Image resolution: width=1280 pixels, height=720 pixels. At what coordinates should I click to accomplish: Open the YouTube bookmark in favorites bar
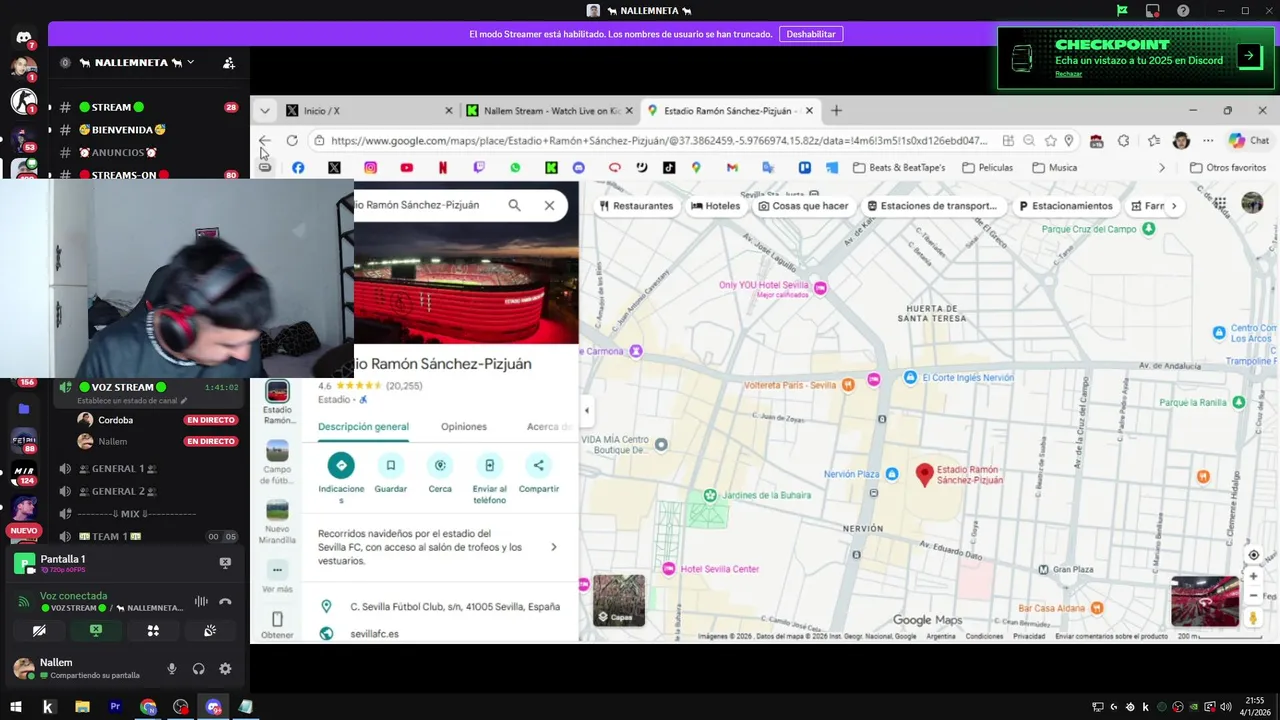406,168
